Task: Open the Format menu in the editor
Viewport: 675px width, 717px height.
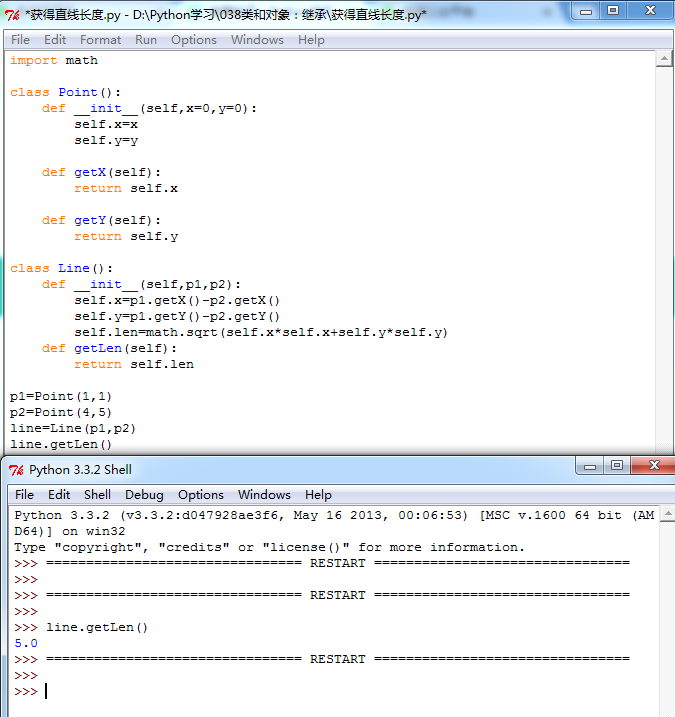Action: pos(100,40)
